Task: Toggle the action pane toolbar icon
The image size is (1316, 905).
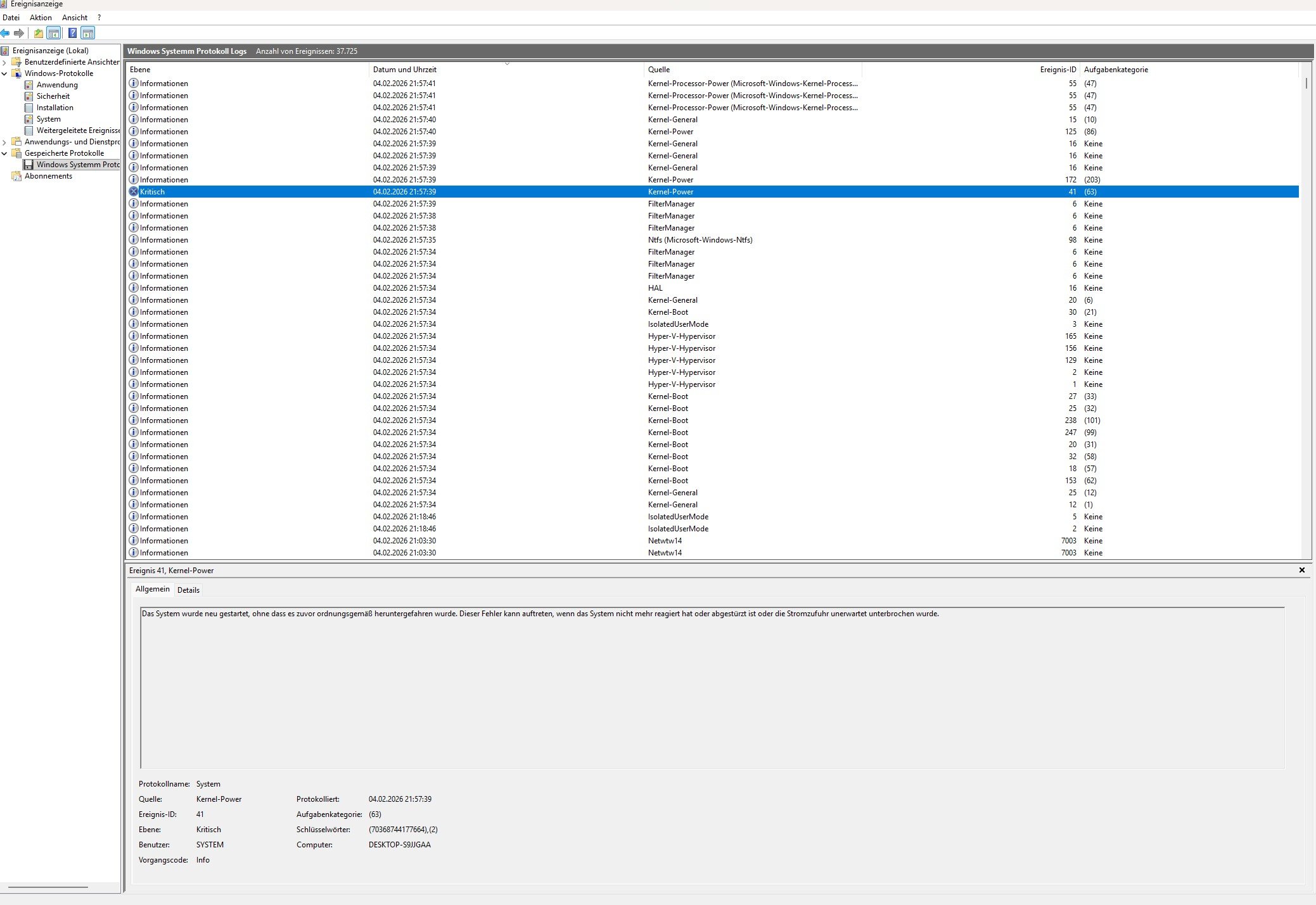Action: tap(88, 33)
